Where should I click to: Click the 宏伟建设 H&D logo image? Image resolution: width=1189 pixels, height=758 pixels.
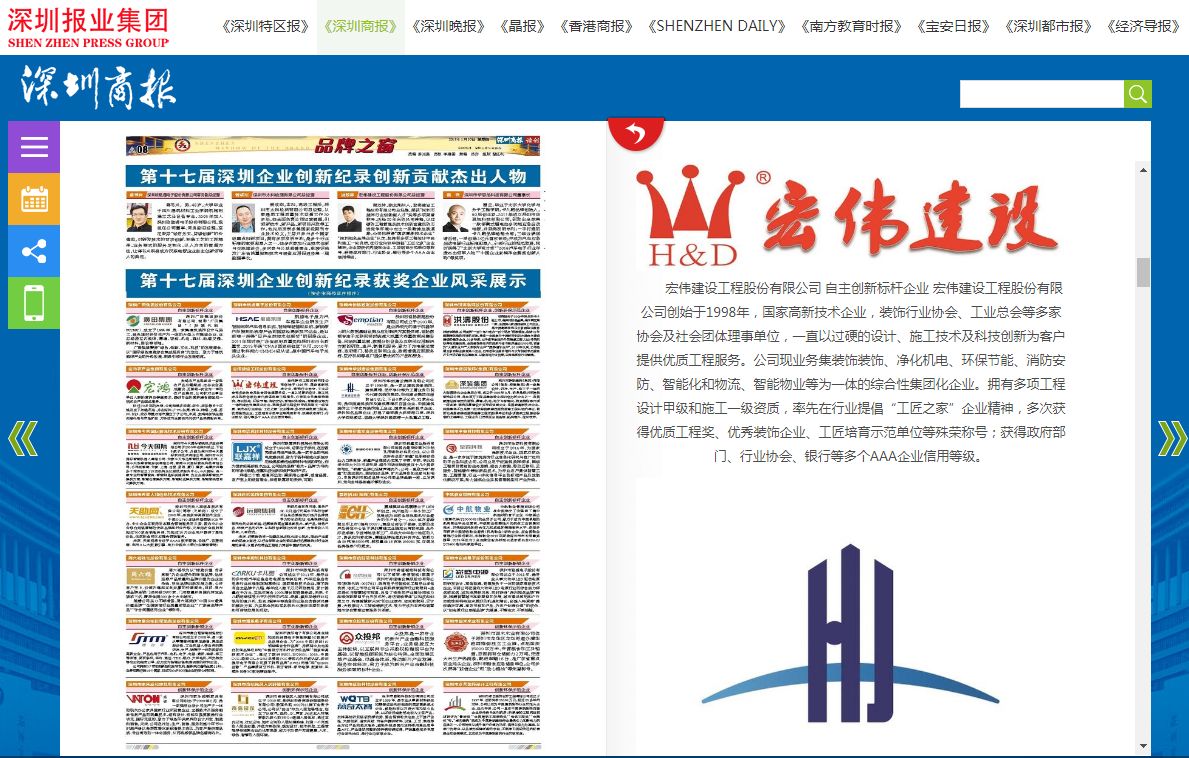coord(848,216)
